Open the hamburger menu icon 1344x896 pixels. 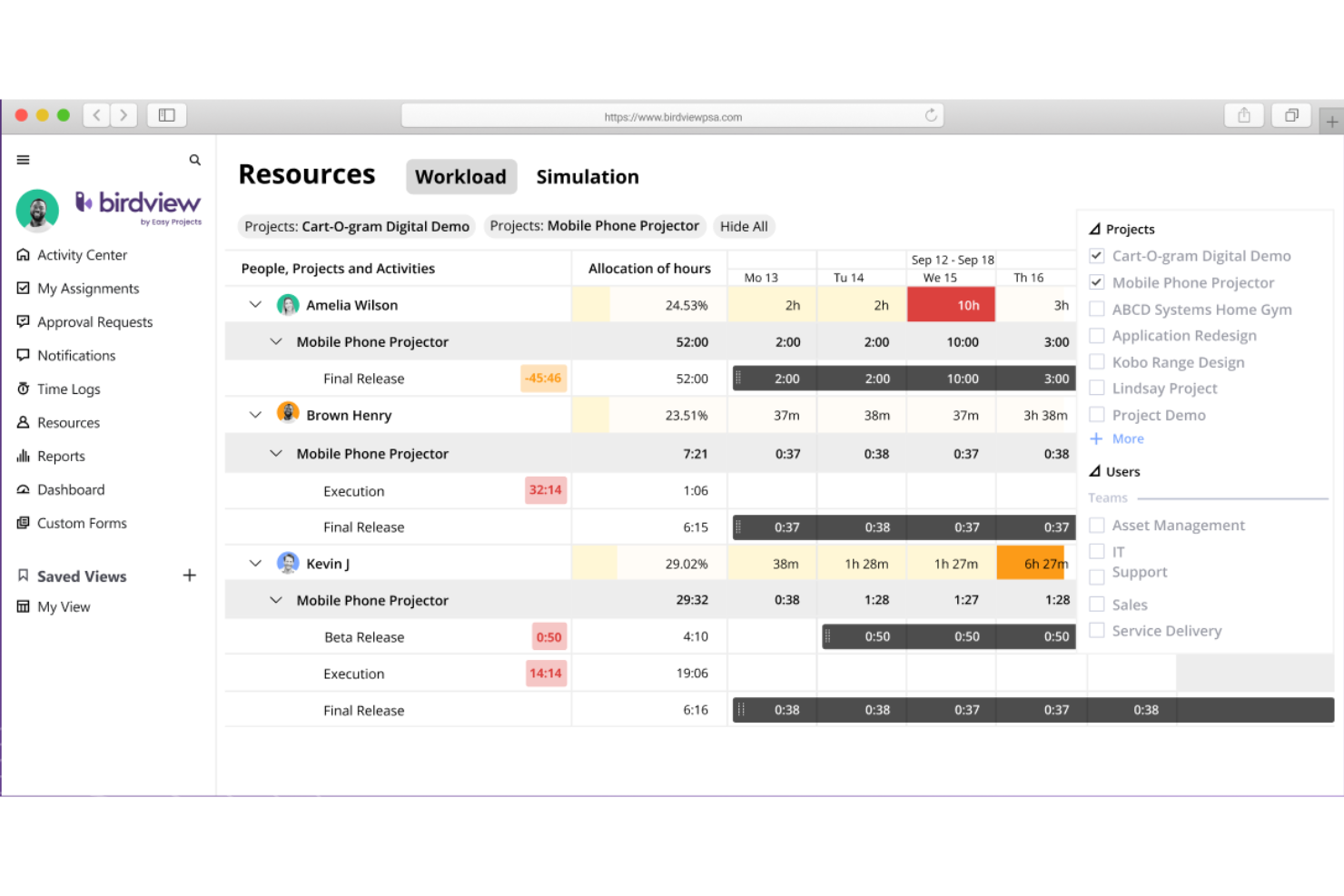24,160
